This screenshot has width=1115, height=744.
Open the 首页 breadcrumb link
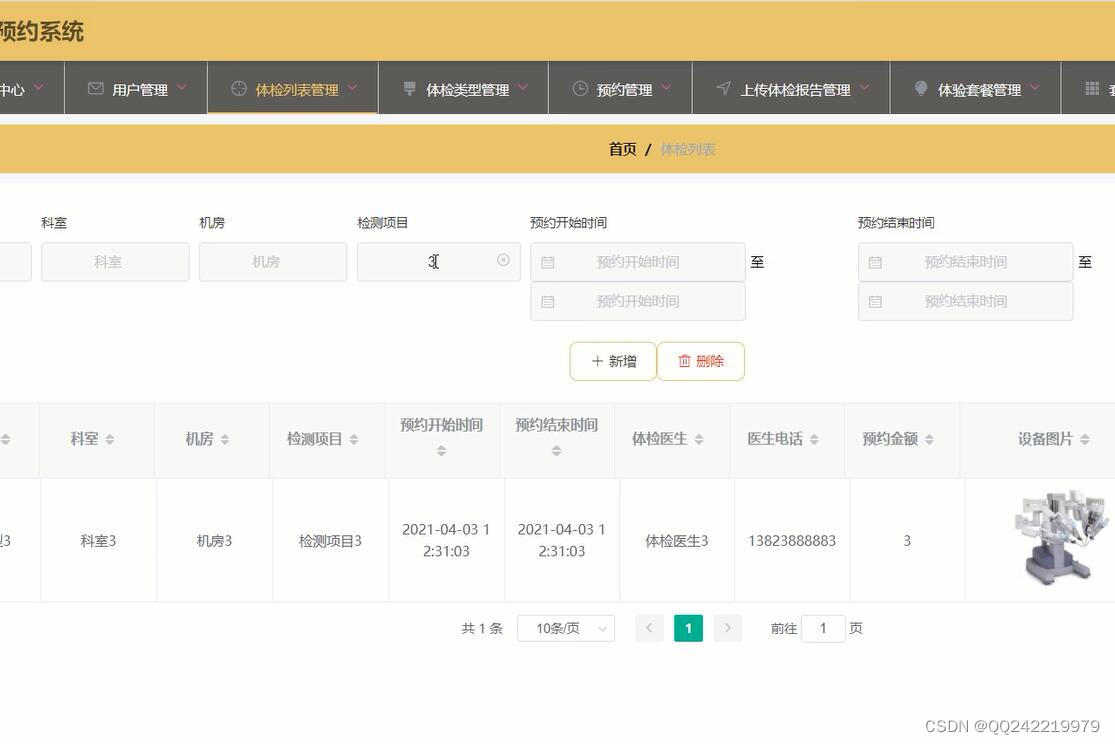(x=622, y=148)
